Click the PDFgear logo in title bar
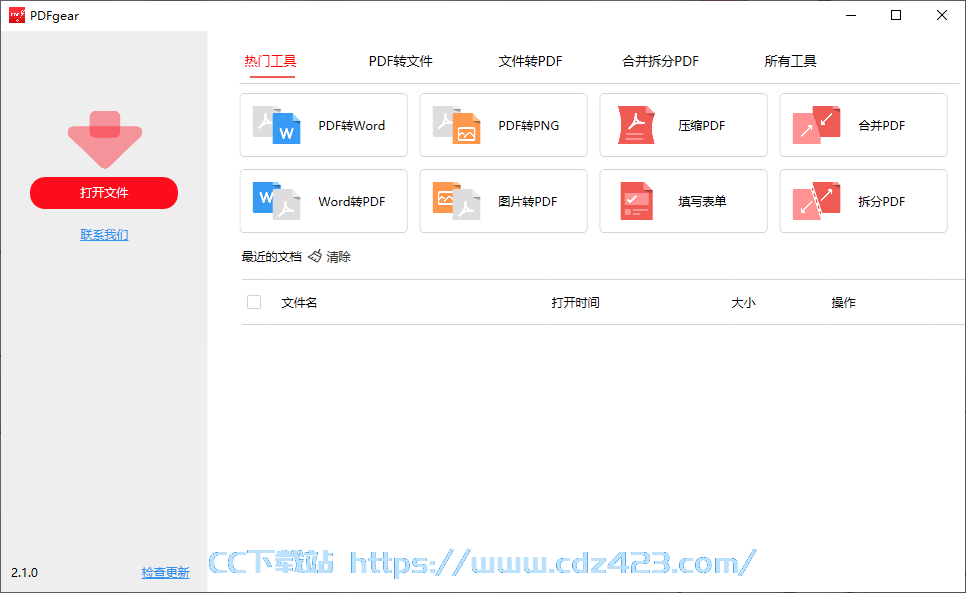The width and height of the screenshot is (966, 593). click(x=17, y=15)
